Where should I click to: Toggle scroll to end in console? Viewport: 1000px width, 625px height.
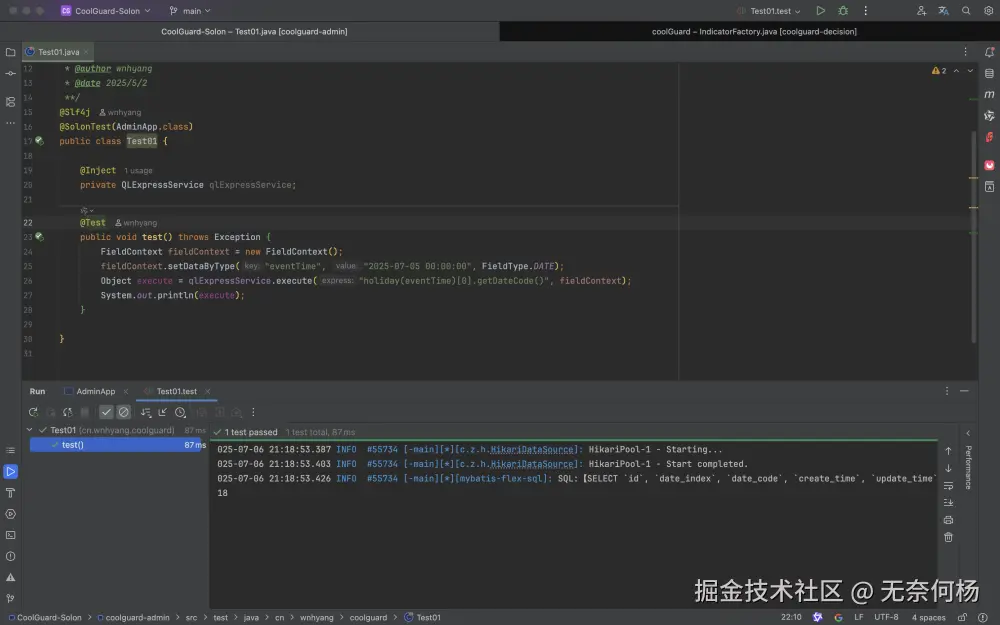(948, 503)
